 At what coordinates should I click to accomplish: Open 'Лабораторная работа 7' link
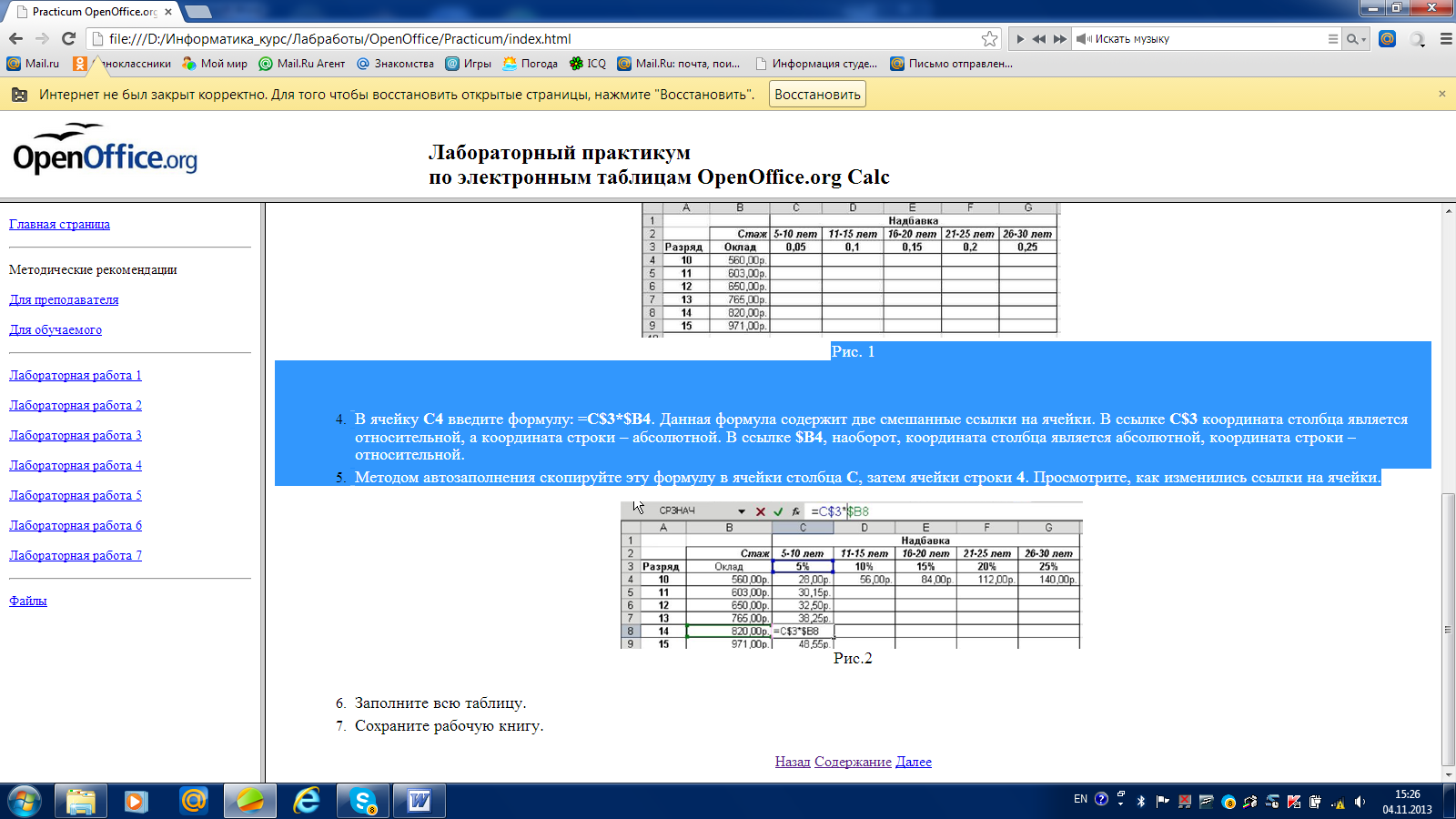(x=76, y=555)
